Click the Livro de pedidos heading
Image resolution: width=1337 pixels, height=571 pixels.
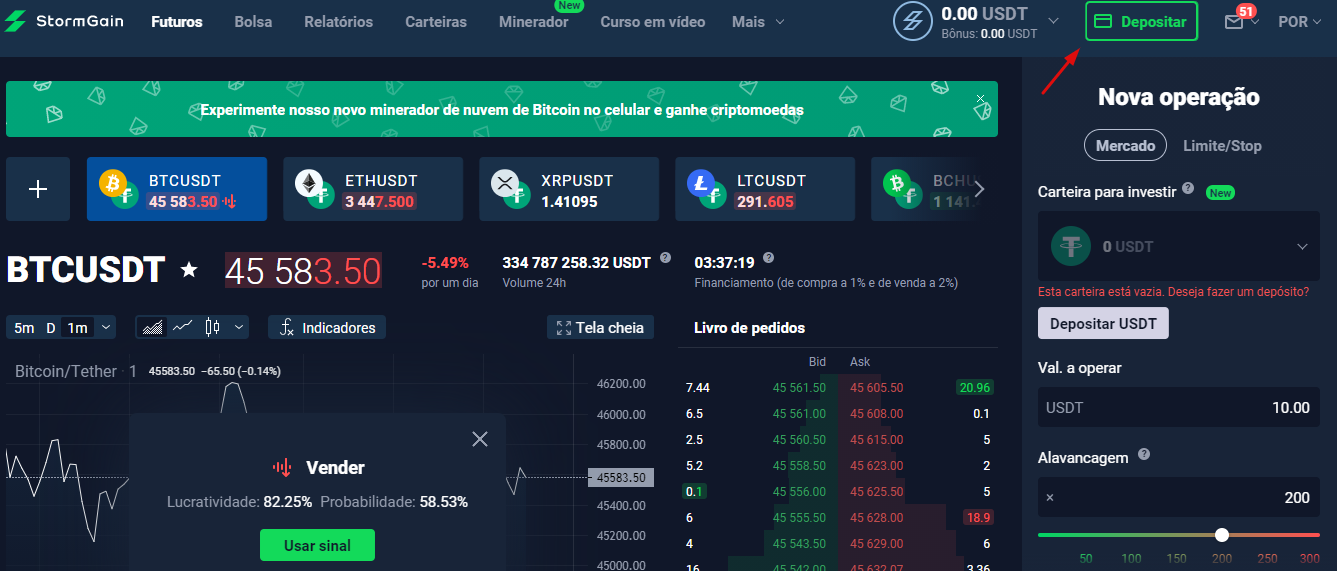click(x=749, y=327)
